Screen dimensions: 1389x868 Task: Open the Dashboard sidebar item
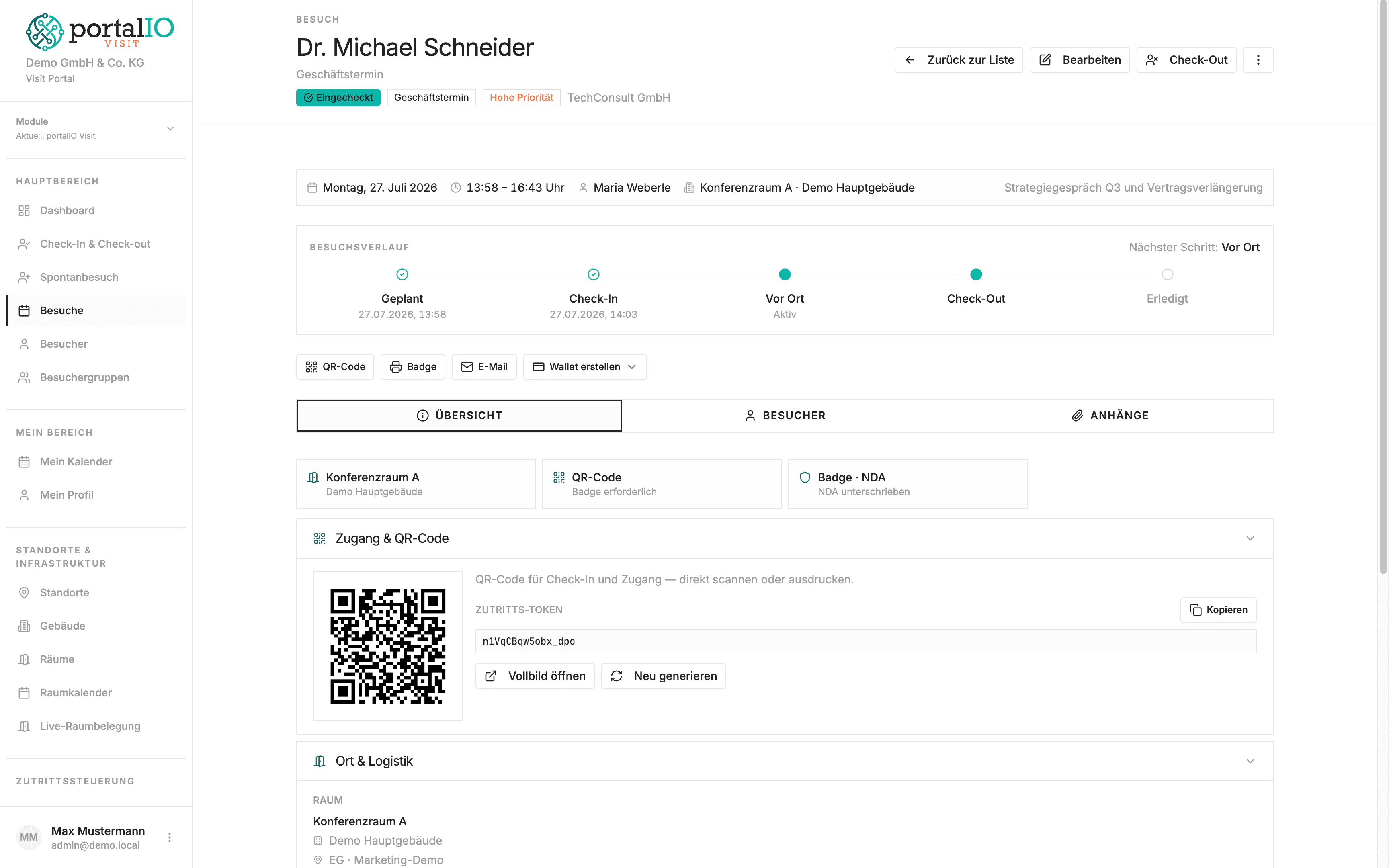pos(96,211)
